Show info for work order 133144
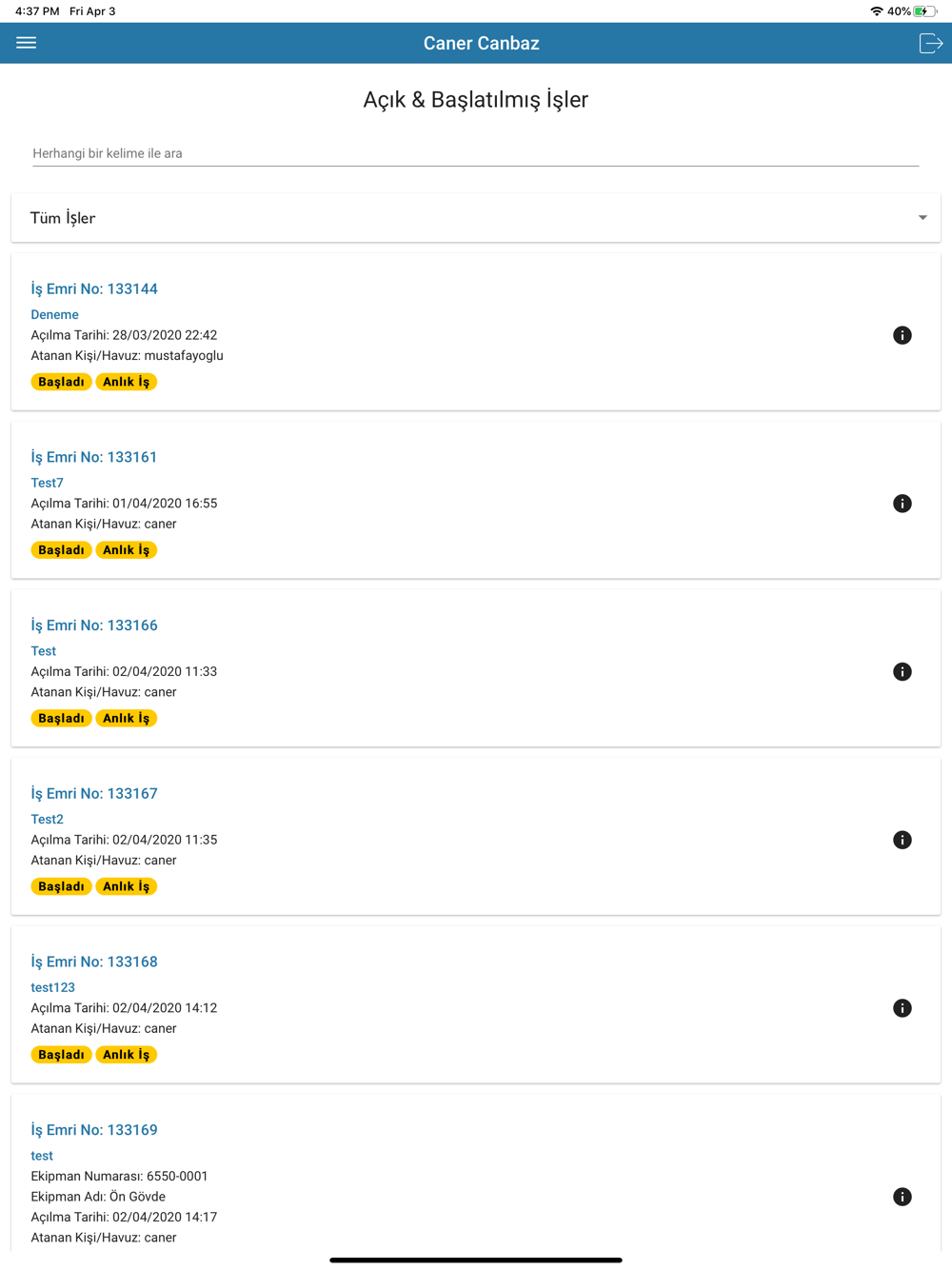Screen dimensions: 952x1270 902,335
